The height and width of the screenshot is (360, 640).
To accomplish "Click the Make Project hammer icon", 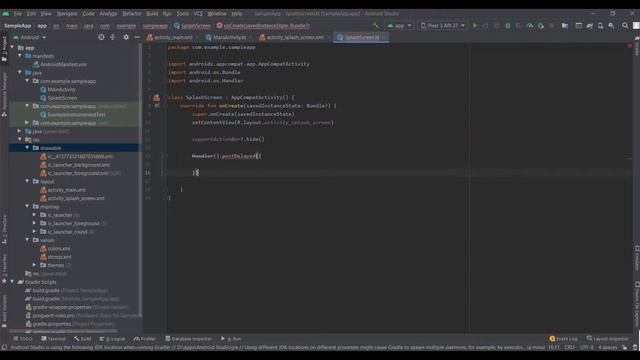I will (x=376, y=26).
